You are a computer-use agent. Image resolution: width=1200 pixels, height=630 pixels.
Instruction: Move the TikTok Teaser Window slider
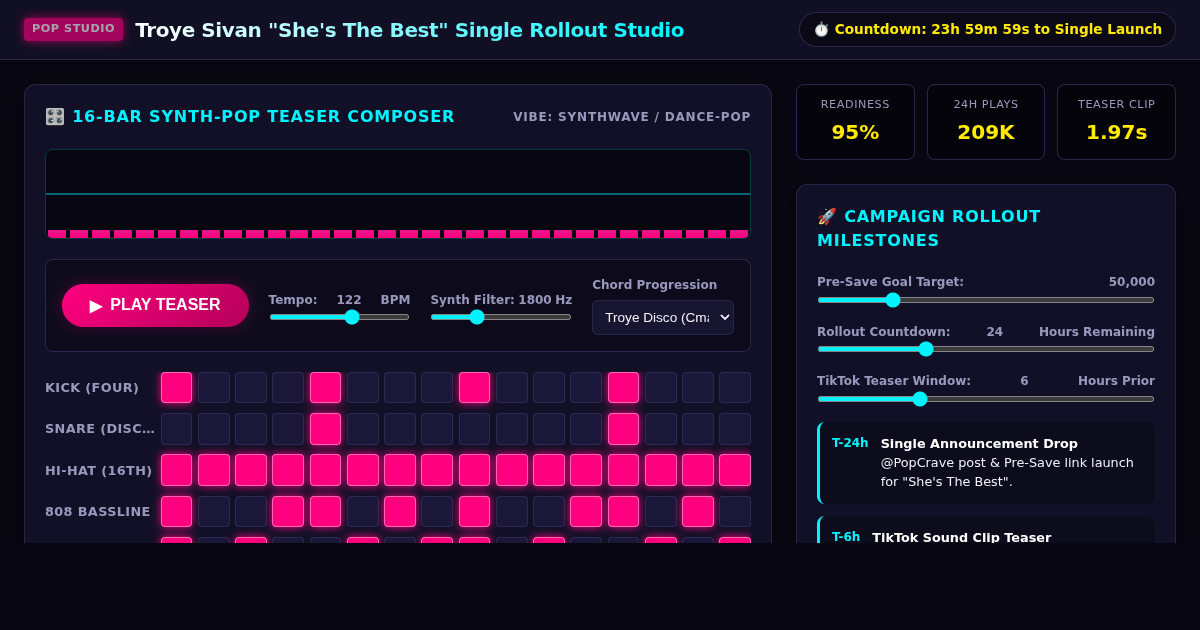click(986, 399)
